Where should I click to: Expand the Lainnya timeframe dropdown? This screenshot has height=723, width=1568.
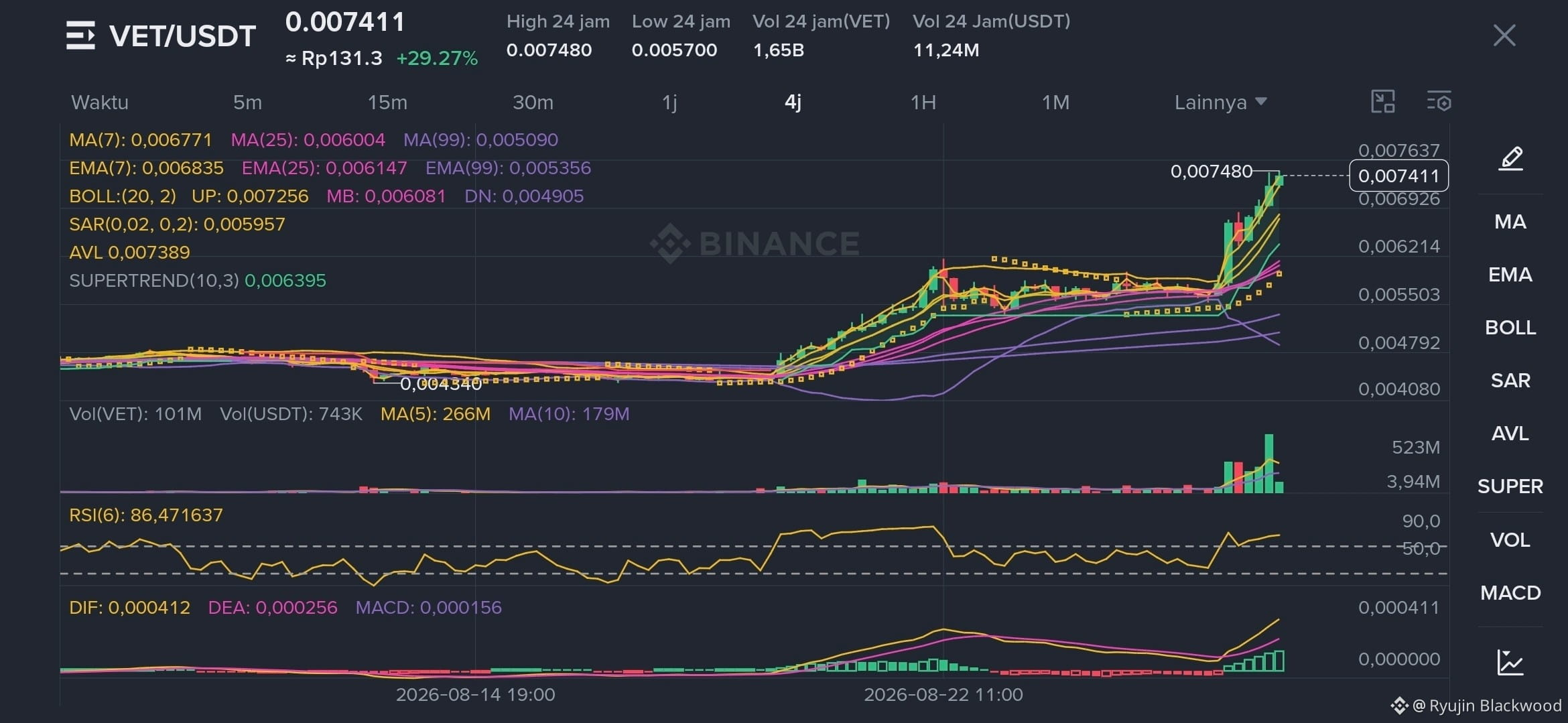(x=1220, y=102)
